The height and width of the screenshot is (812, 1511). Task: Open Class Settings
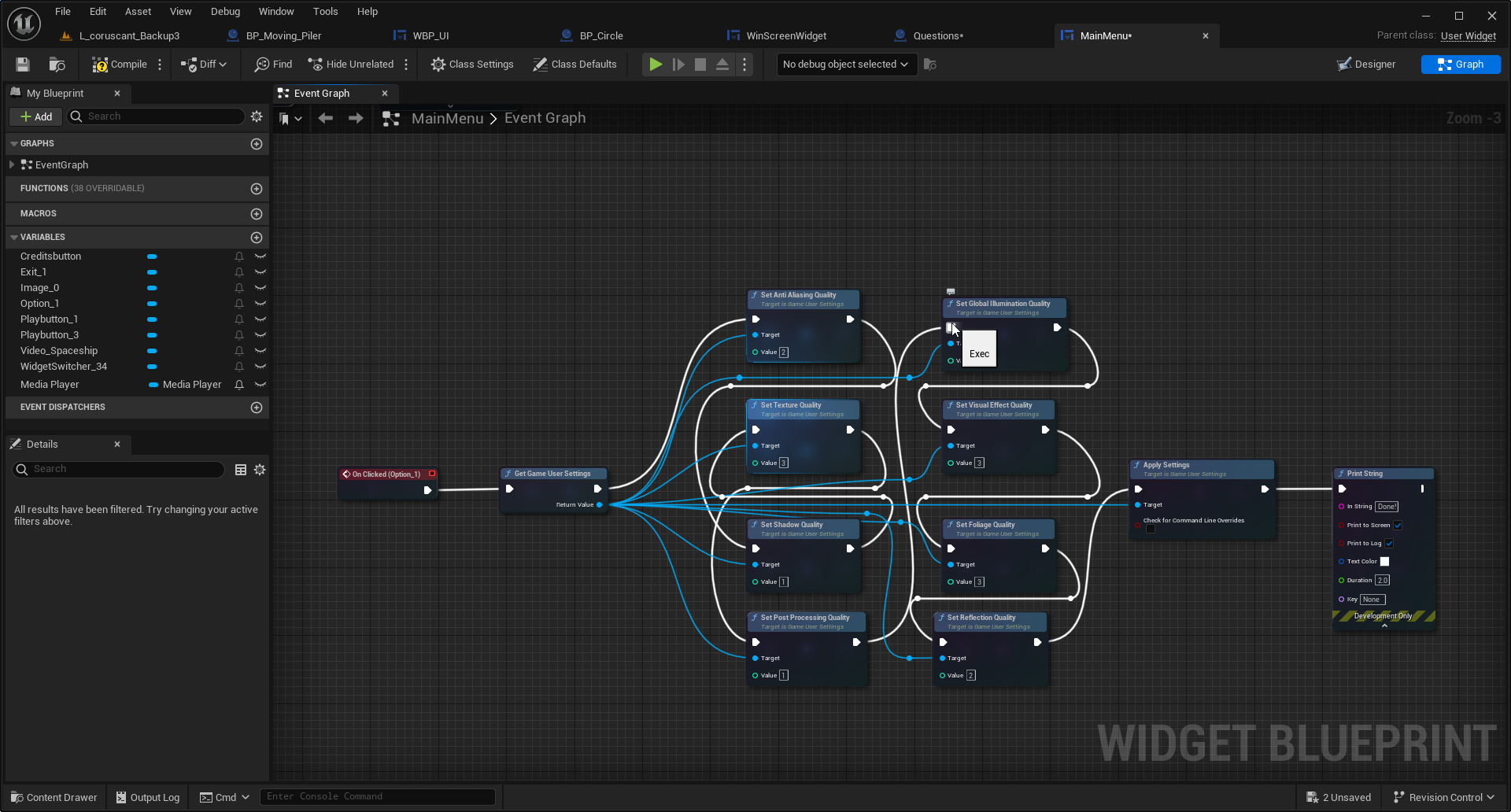click(x=472, y=65)
